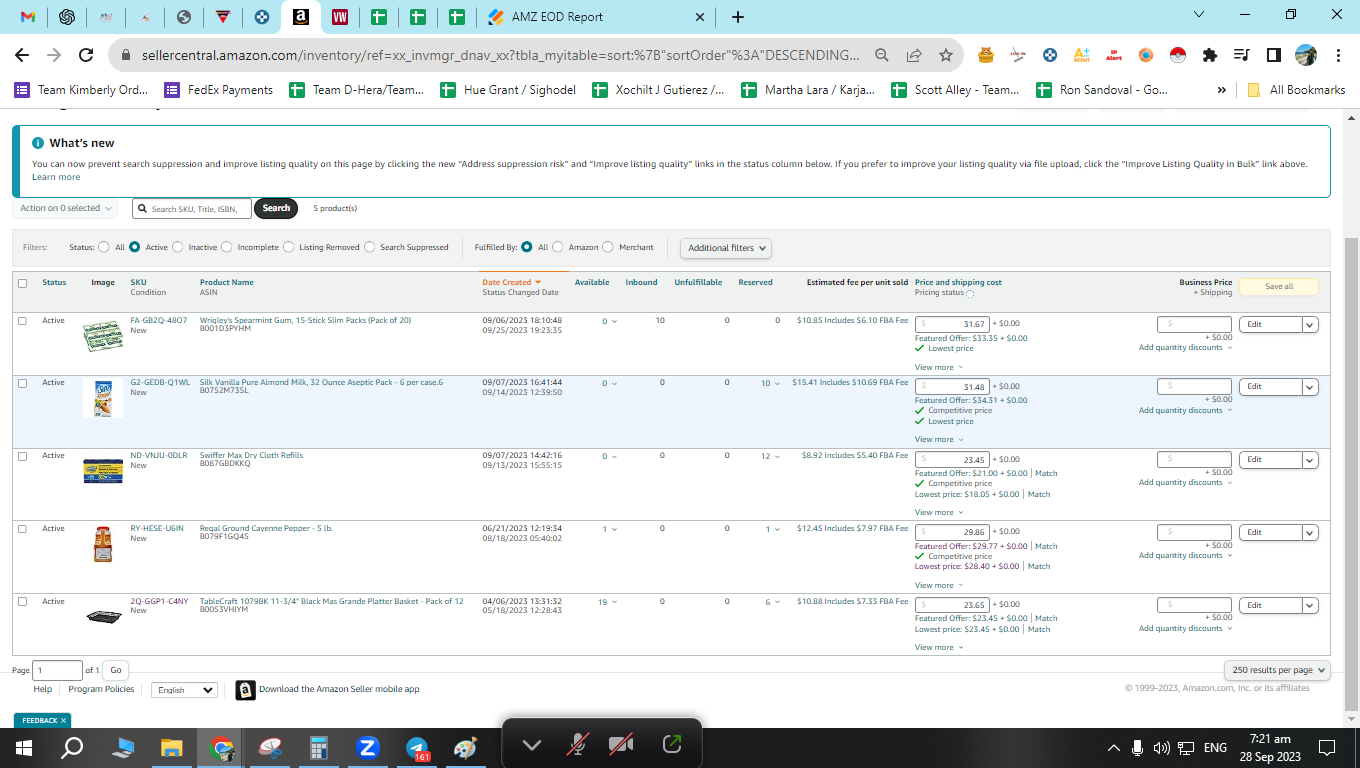Open the Calculator app from taskbar
1360x768 pixels.
click(x=319, y=747)
